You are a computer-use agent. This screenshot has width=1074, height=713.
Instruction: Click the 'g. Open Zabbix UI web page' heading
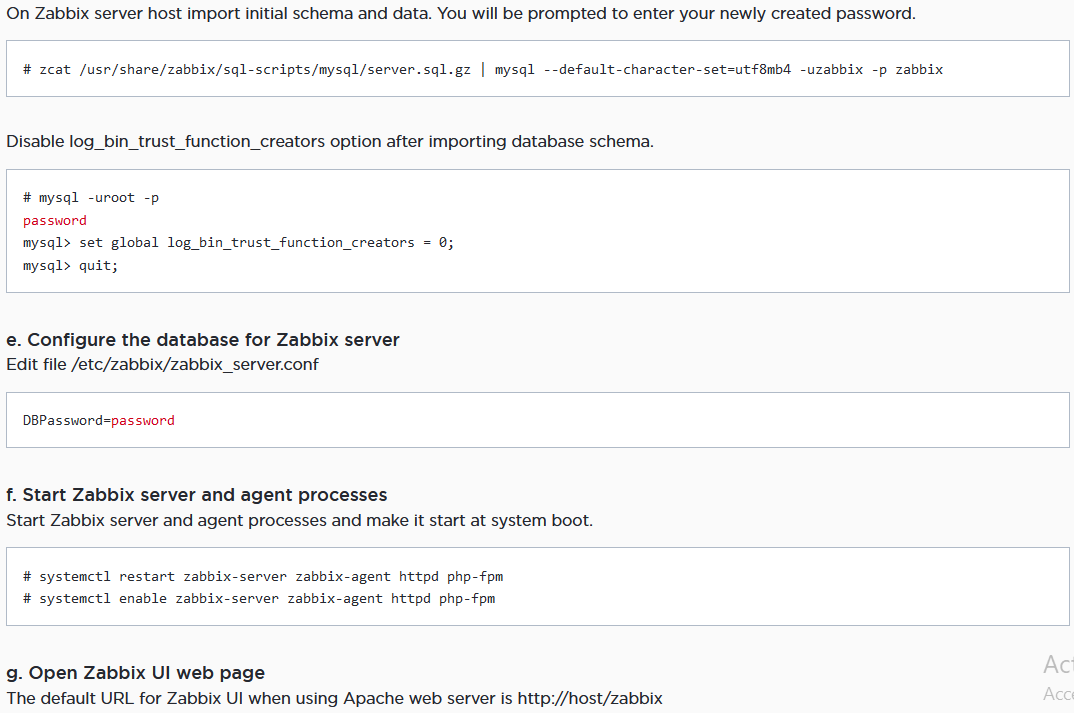(136, 672)
